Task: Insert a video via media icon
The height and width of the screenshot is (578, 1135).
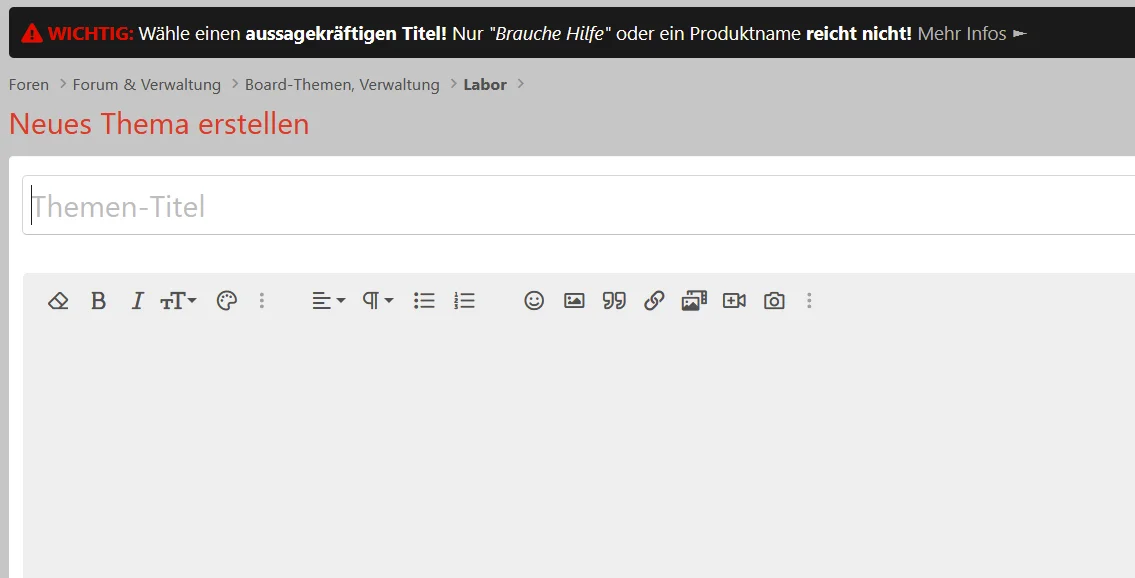Action: tap(734, 301)
